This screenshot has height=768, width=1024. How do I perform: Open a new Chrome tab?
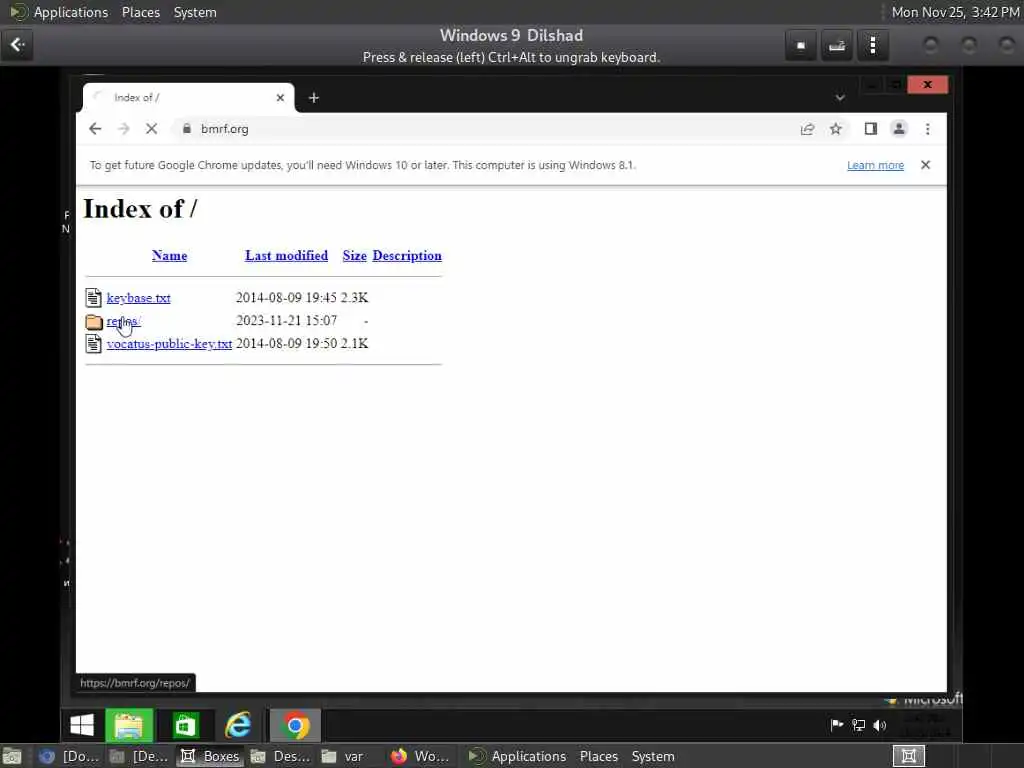click(313, 97)
